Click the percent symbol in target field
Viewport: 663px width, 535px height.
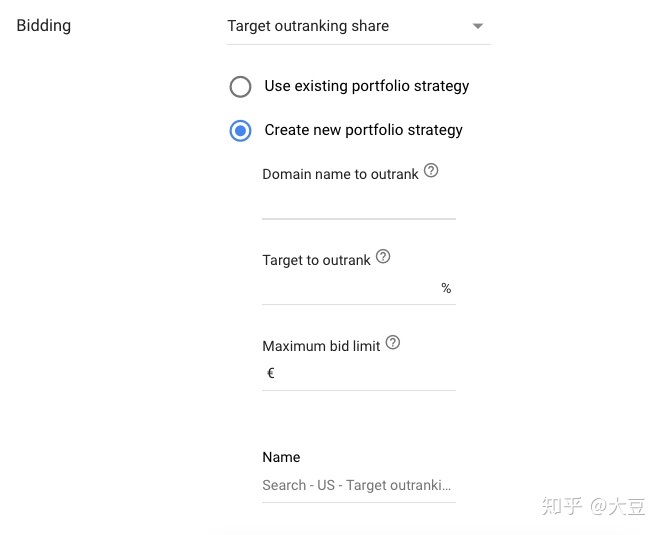tap(446, 288)
